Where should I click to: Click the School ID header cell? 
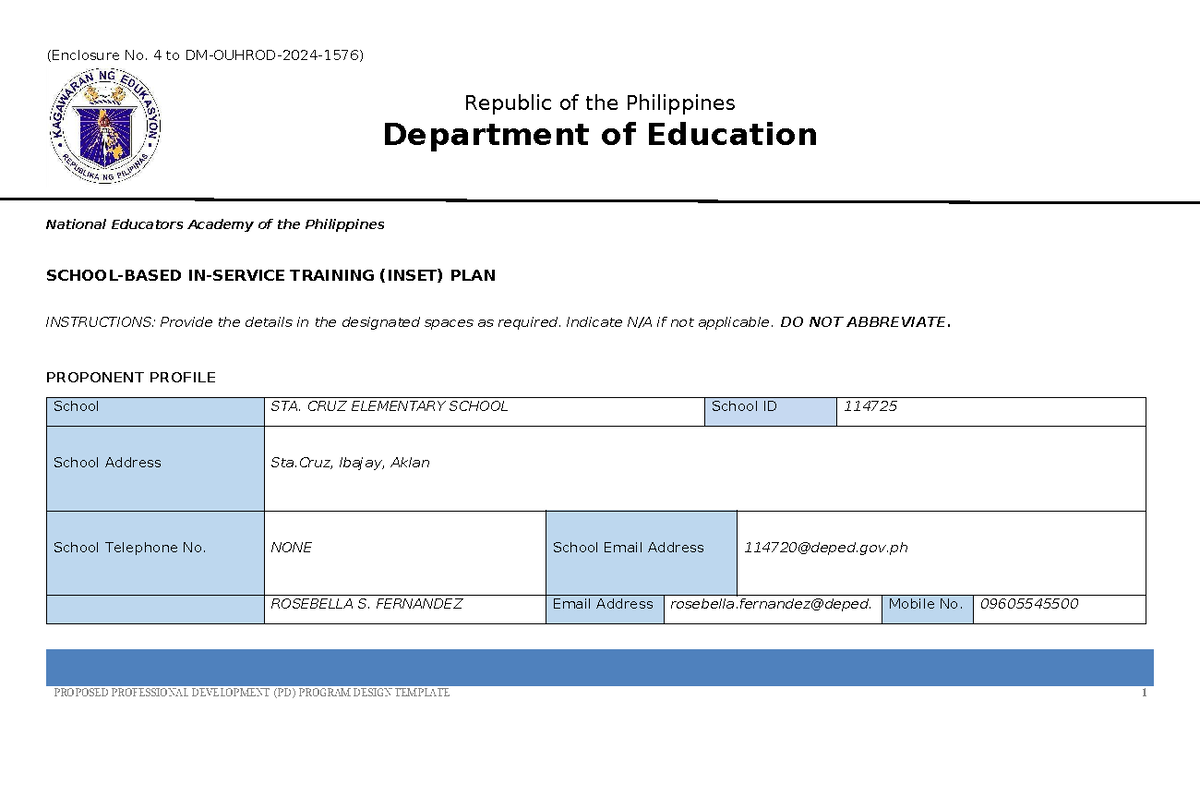click(x=745, y=407)
